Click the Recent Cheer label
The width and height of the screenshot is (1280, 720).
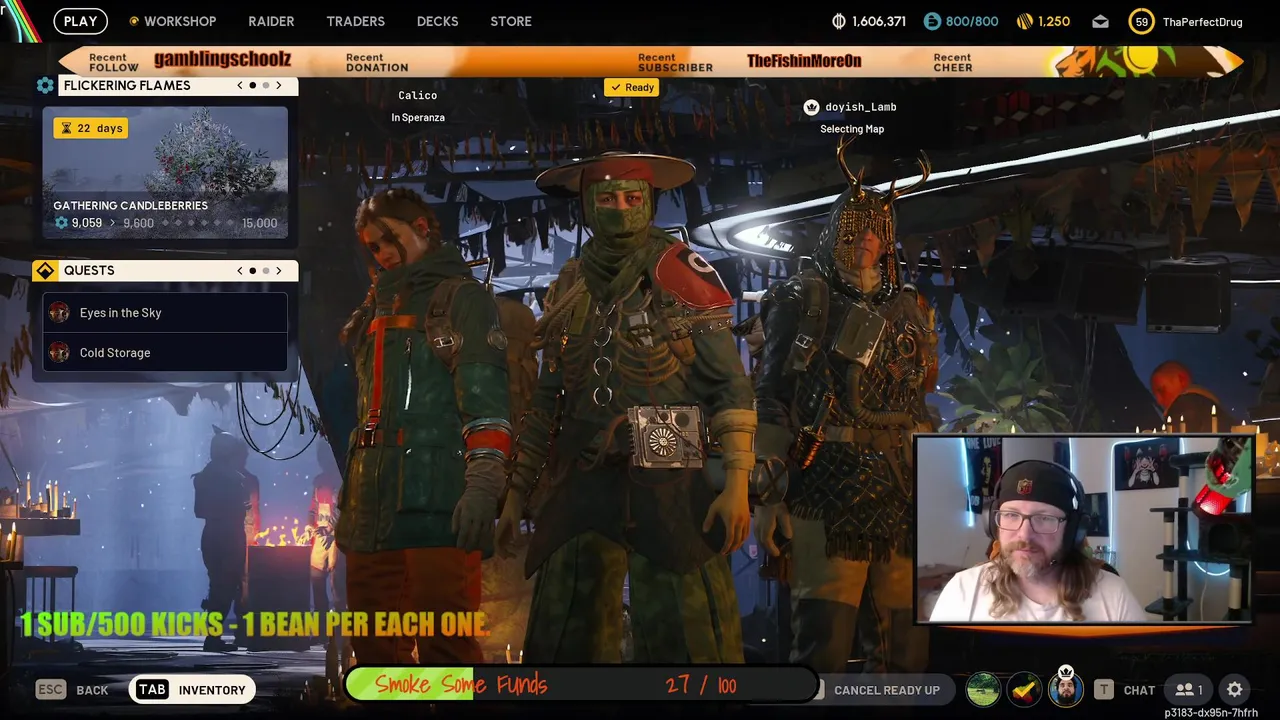pyautogui.click(x=953, y=62)
